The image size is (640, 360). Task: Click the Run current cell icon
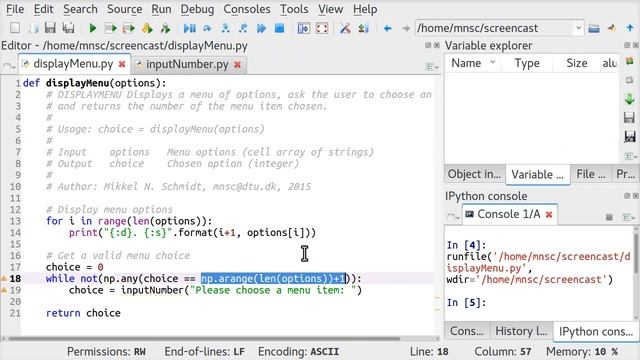pyautogui.click(x=110, y=28)
